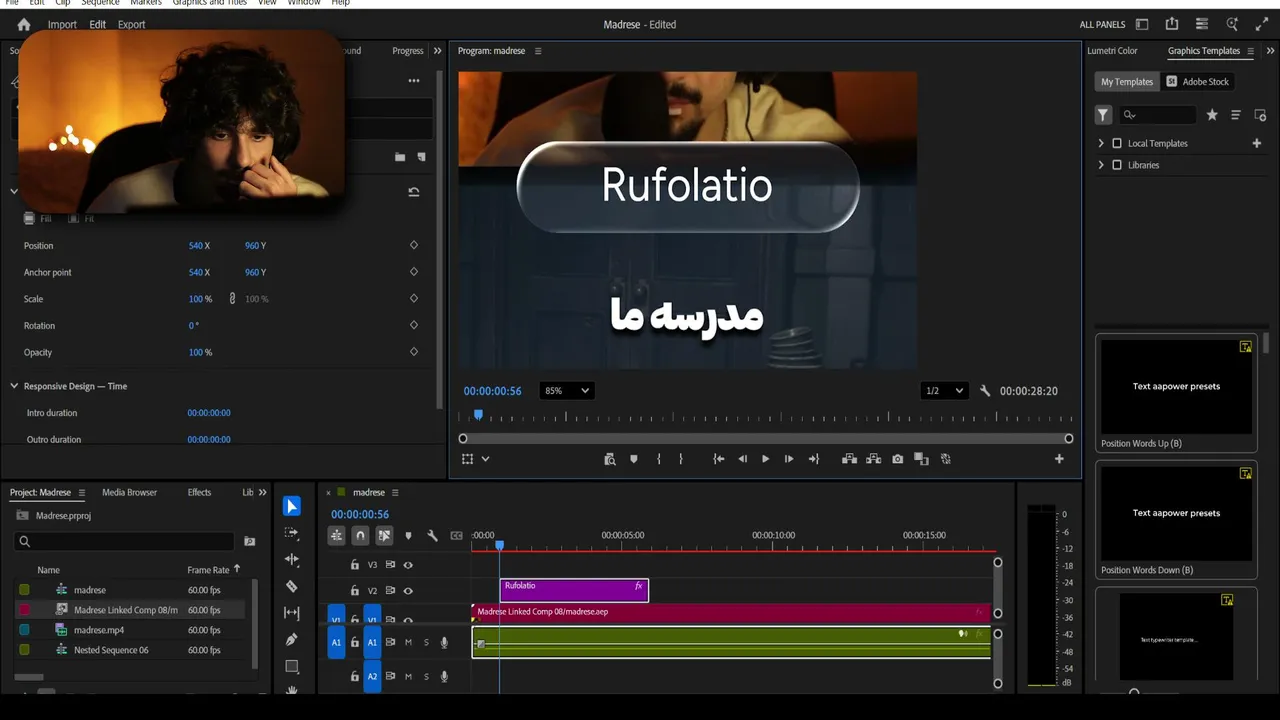Image resolution: width=1280 pixels, height=720 pixels.
Task: Show overflow tabs beside Graphics Templates
Action: 1271,51
